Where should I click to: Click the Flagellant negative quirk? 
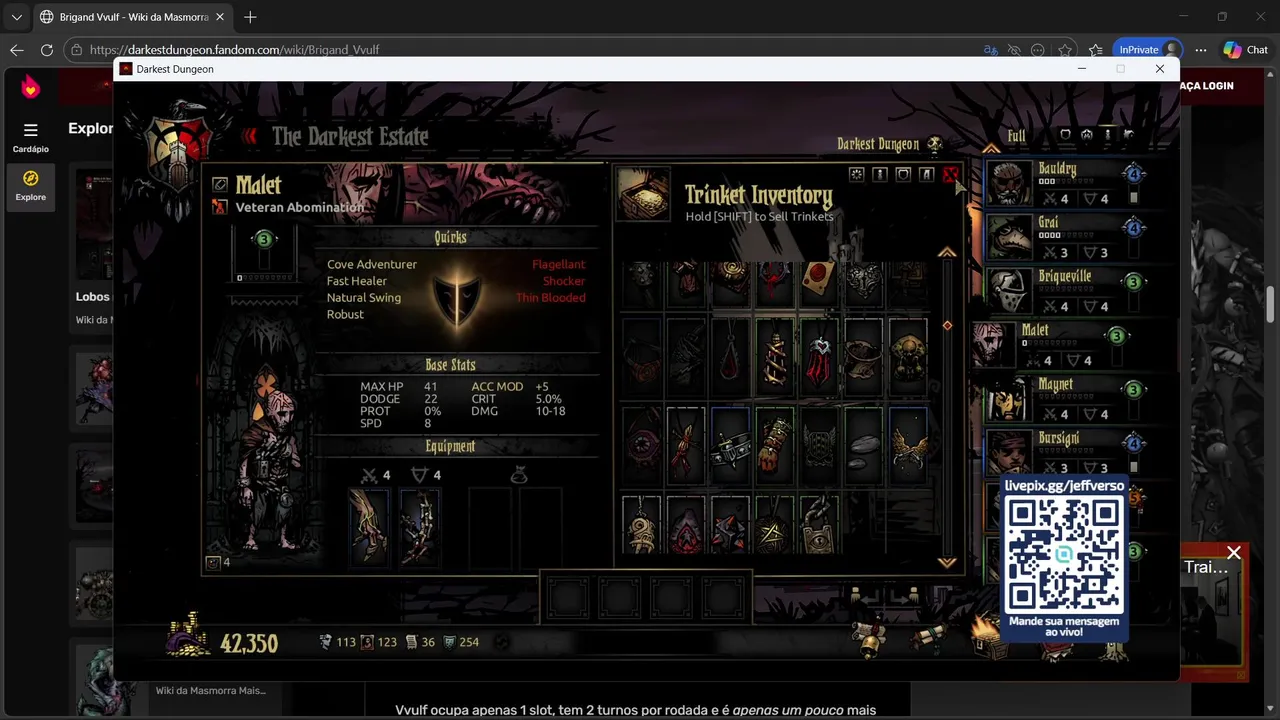click(x=559, y=264)
